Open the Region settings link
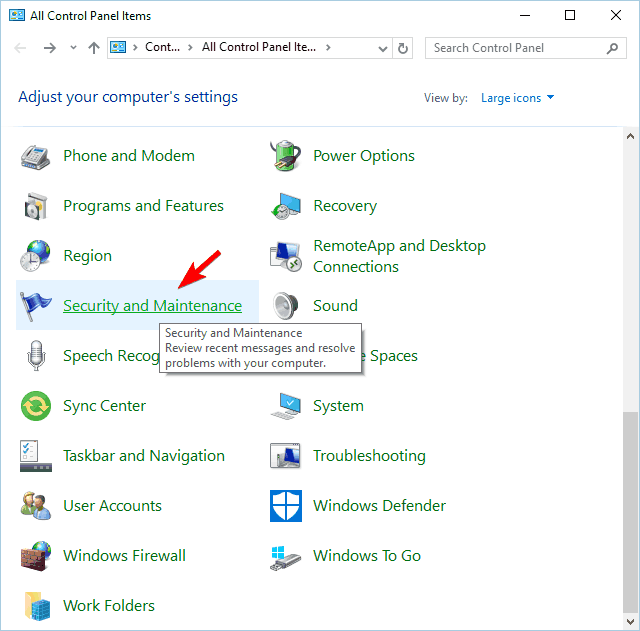Viewport: 640px width, 631px height. point(87,256)
